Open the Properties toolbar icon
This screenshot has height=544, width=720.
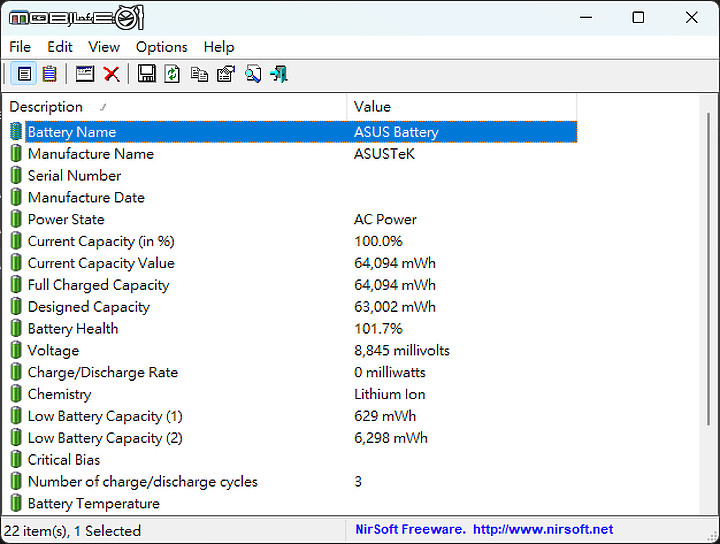pos(226,74)
